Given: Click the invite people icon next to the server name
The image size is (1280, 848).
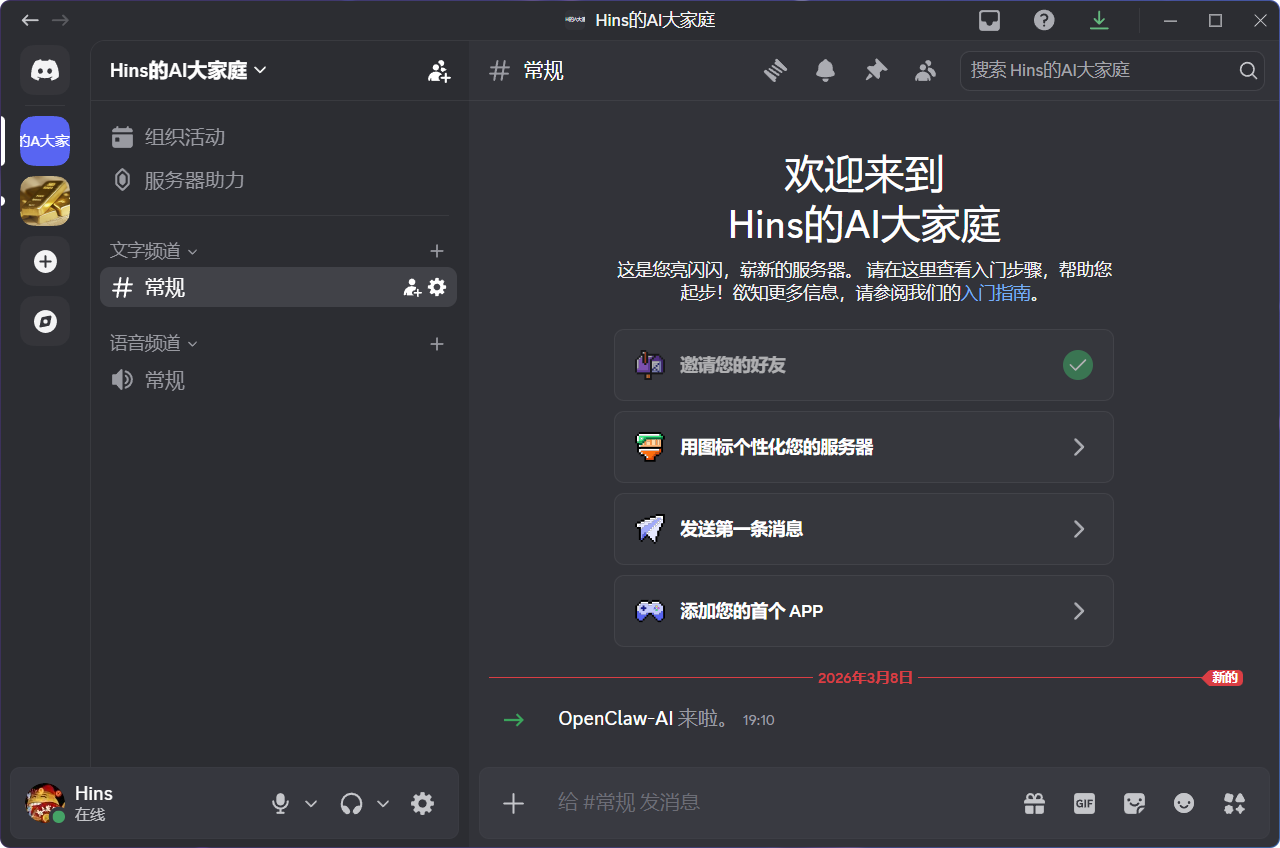Looking at the screenshot, I should 439,71.
